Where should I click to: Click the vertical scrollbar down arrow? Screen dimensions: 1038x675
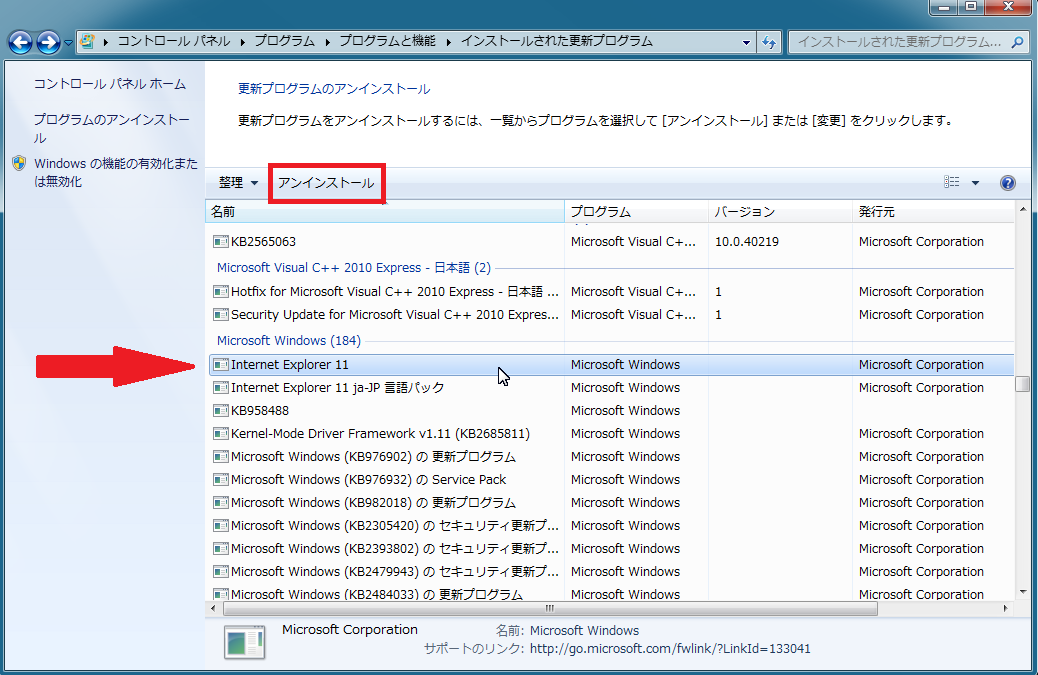click(x=1023, y=592)
